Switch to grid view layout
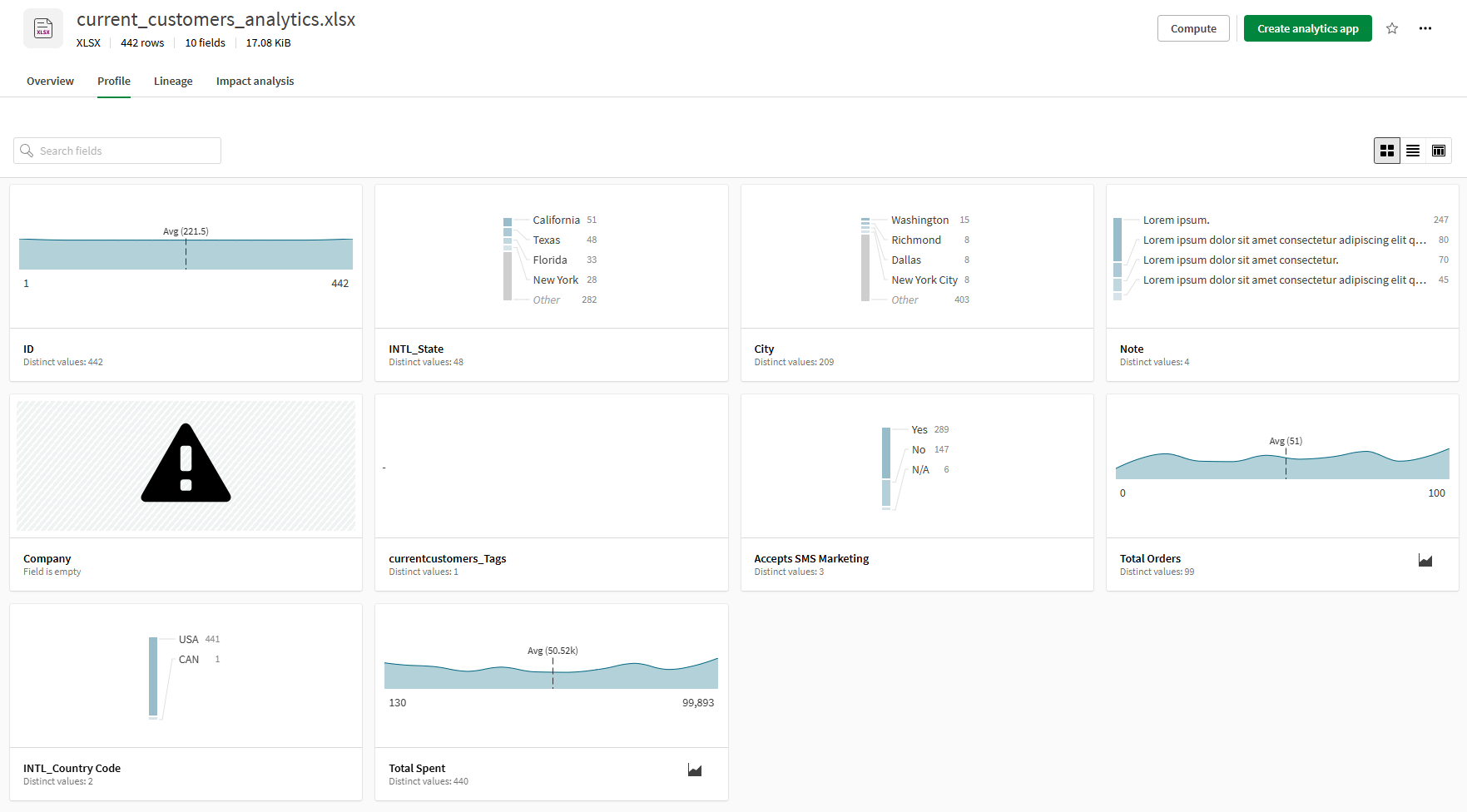 point(1386,151)
